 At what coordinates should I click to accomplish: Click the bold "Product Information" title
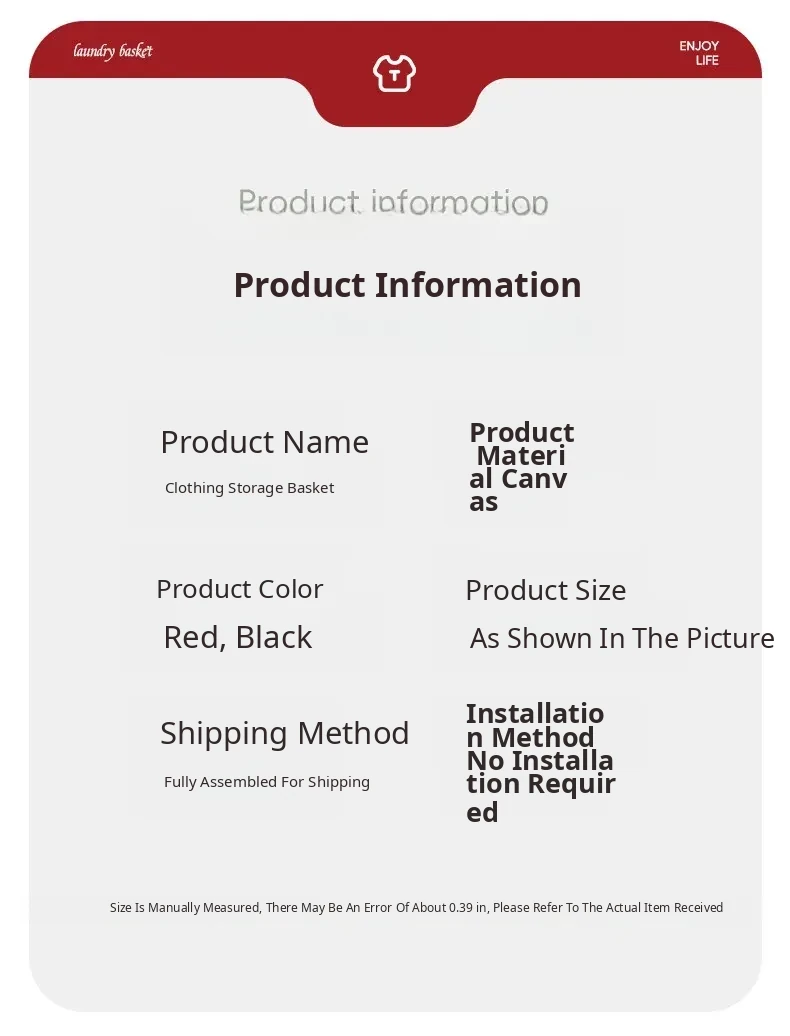407,285
